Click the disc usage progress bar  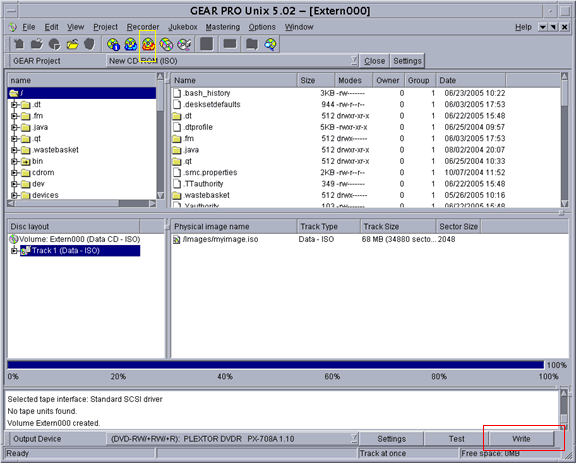[276, 365]
